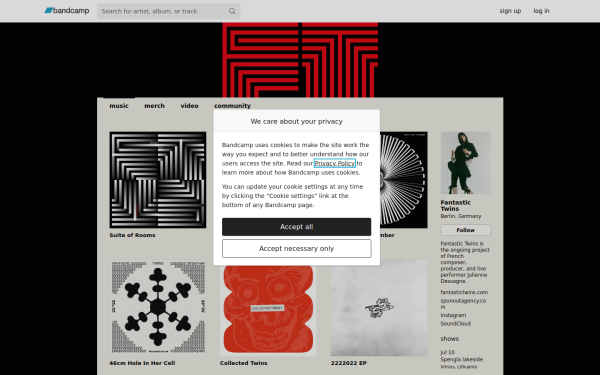Click the Jul 10 show date
600x375 pixels.
point(447,352)
